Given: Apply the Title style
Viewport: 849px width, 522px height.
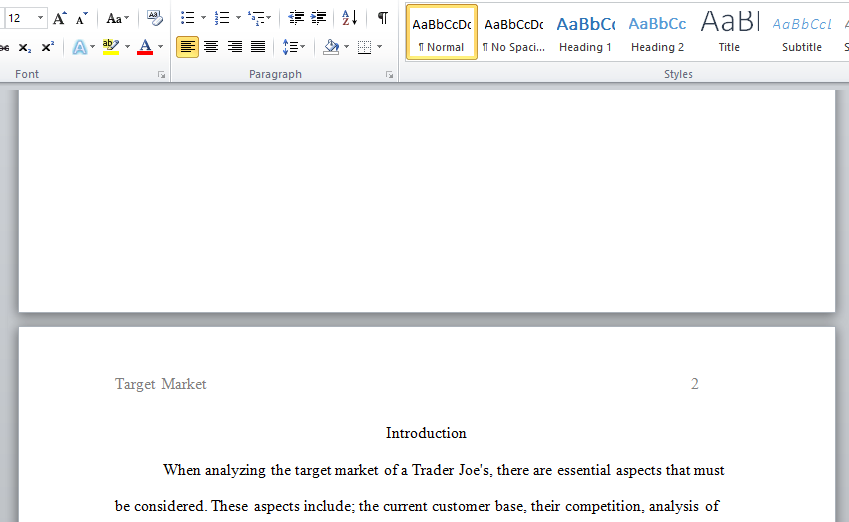Looking at the screenshot, I should click(729, 33).
